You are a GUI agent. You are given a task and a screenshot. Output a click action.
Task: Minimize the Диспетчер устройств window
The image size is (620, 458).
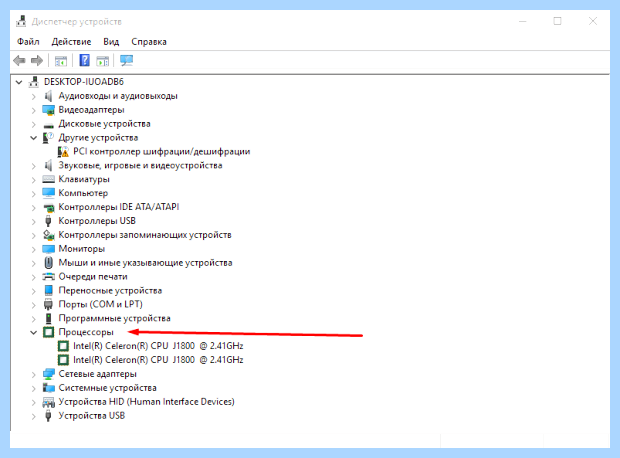(523, 21)
